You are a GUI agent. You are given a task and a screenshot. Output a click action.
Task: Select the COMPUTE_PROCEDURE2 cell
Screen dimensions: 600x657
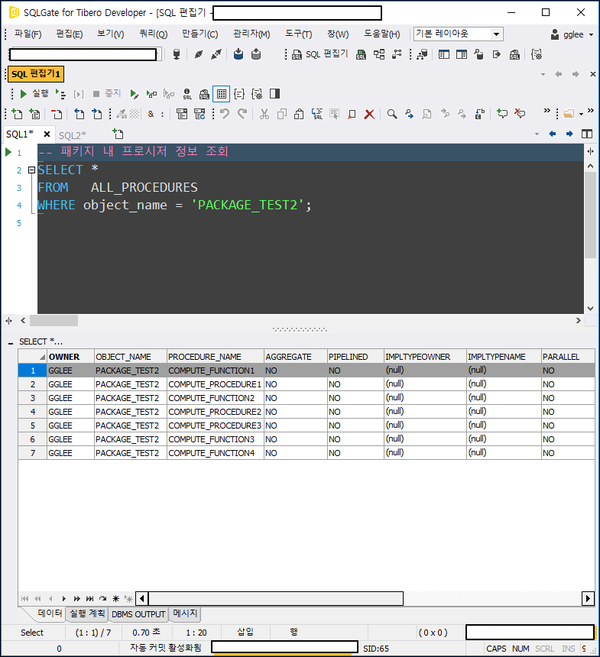(x=215, y=412)
